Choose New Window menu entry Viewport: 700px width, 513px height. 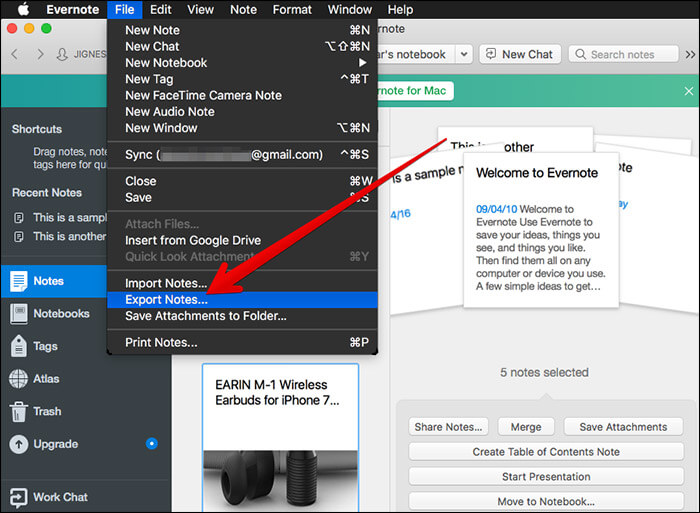pyautogui.click(x=242, y=128)
